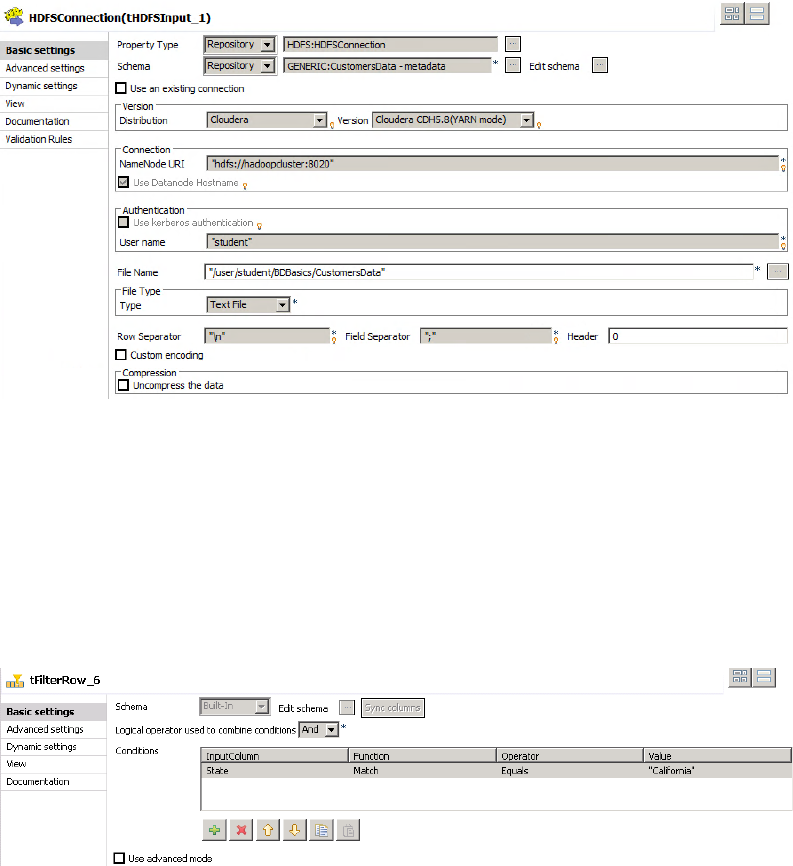Copy the selected condition rows
Screen dimensions: 793x866
point(321,830)
